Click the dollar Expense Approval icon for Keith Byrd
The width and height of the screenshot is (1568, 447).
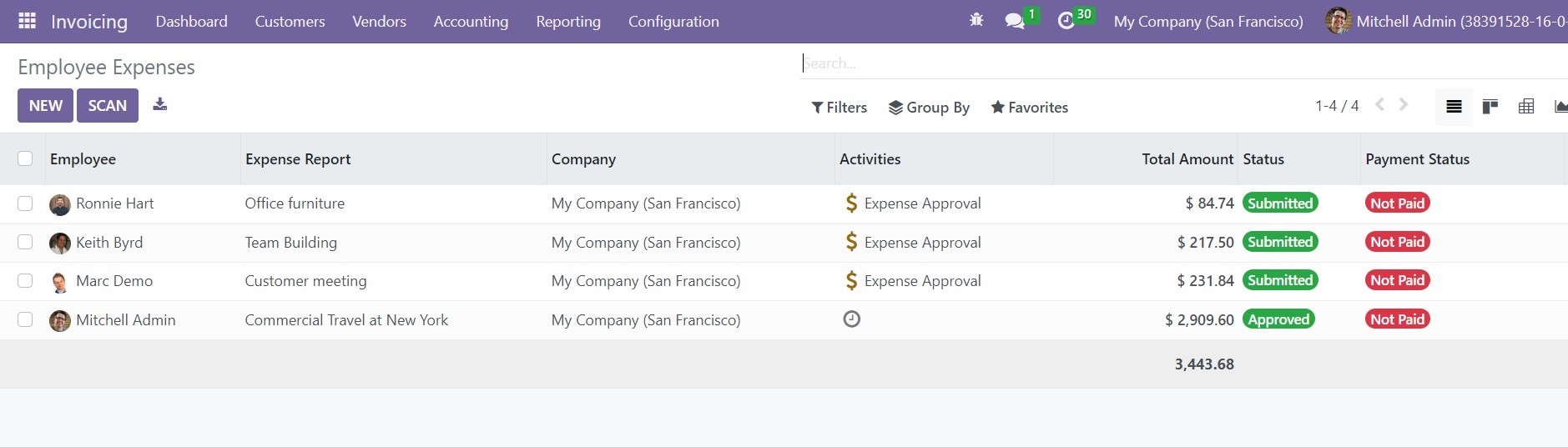point(851,242)
